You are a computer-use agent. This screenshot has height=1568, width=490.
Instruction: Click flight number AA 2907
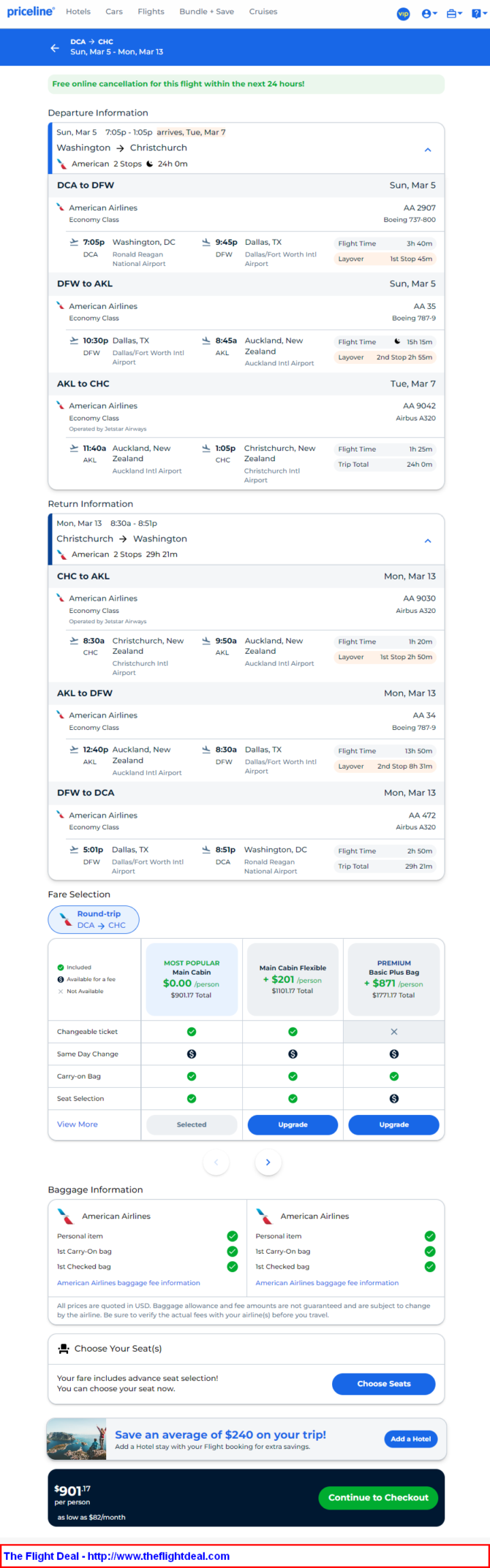pyautogui.click(x=420, y=208)
